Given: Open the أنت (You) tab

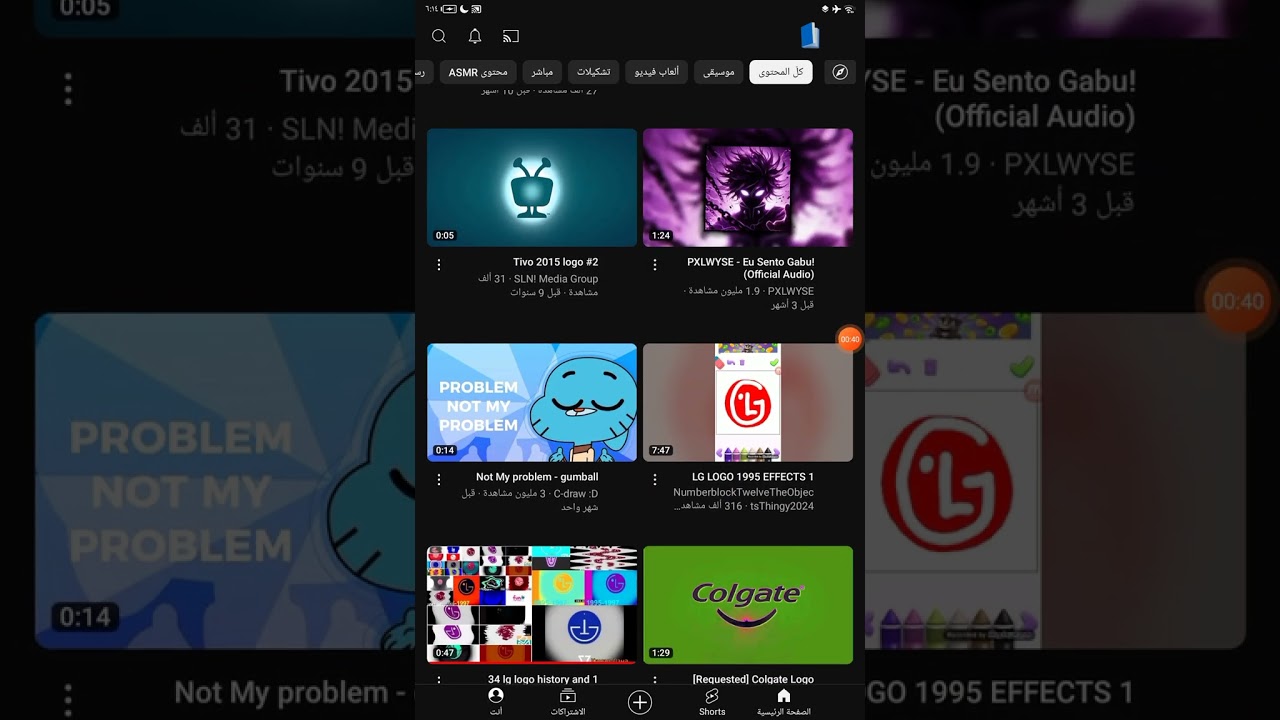Looking at the screenshot, I should (x=496, y=702).
